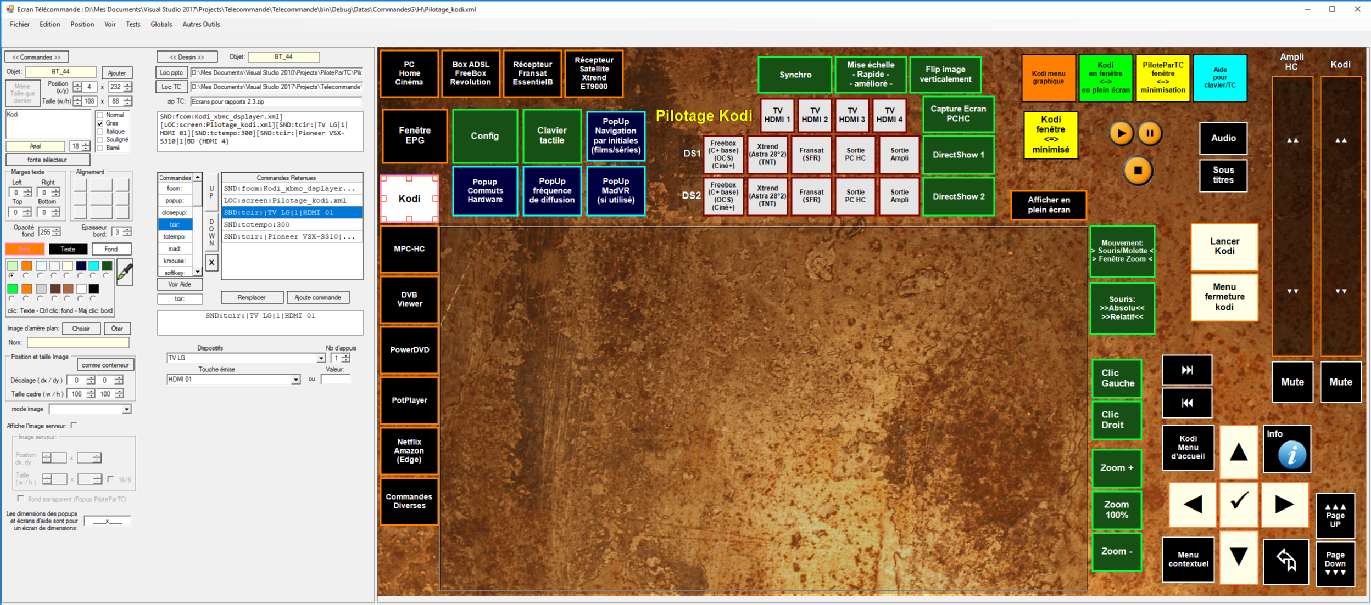Screen dimensions: 1371x605
Task: Click the Ajoute commande button
Action: [318, 297]
